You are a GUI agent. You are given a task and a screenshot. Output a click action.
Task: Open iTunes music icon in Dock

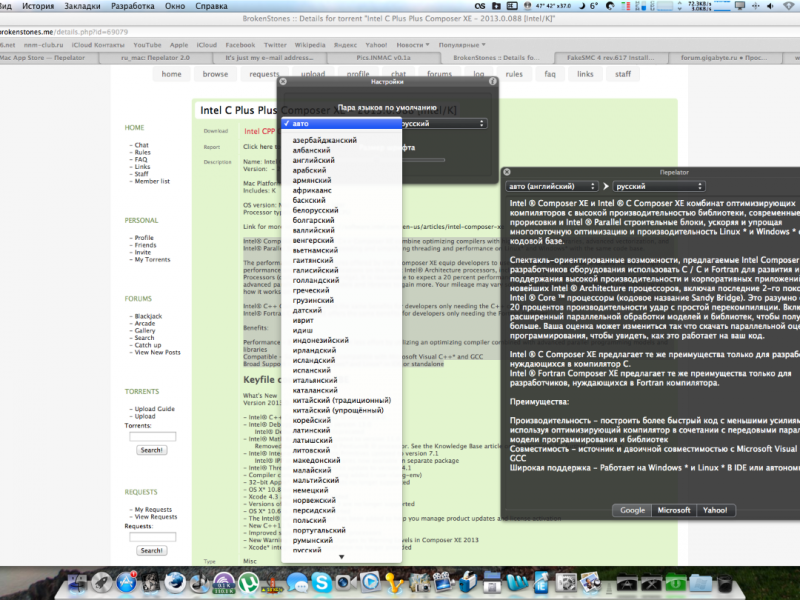pyautogui.click(x=199, y=583)
